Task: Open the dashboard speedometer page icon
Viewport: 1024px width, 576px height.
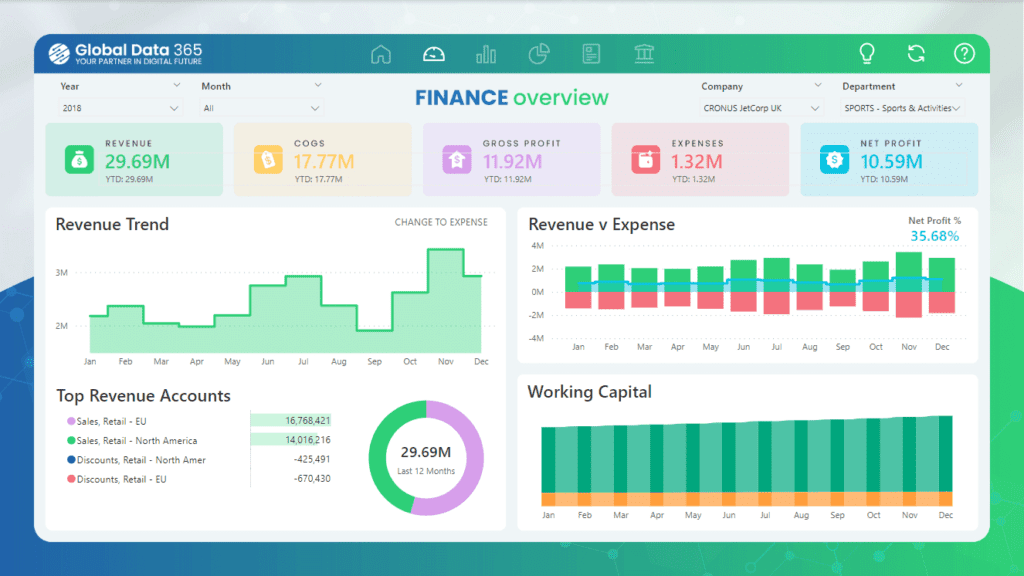Action: pyautogui.click(x=434, y=54)
